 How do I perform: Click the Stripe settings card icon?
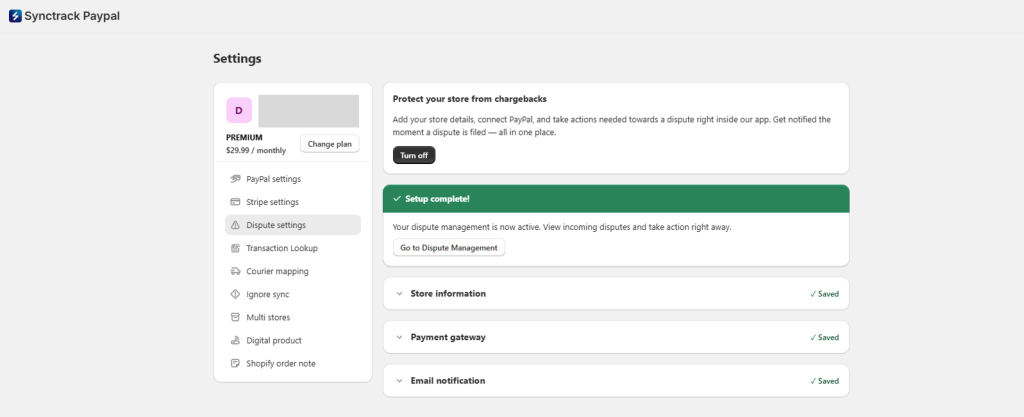click(x=236, y=202)
